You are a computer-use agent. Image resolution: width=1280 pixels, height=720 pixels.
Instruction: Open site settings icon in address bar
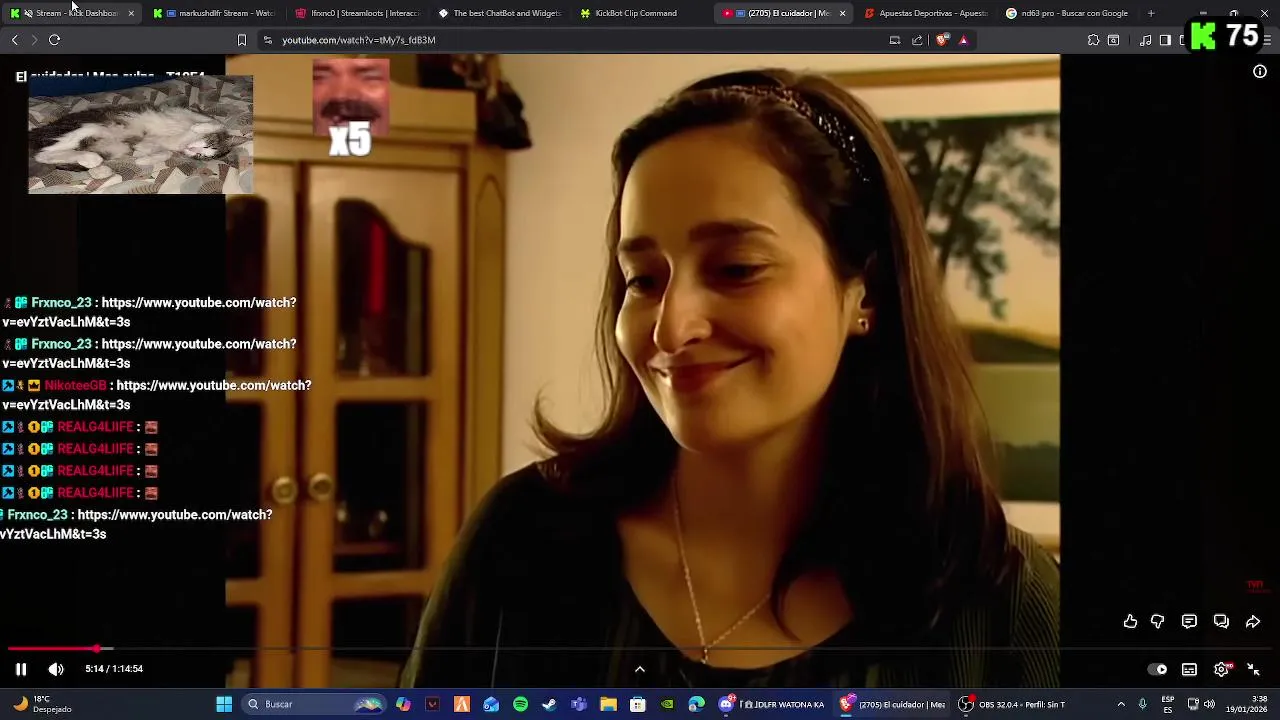(267, 40)
